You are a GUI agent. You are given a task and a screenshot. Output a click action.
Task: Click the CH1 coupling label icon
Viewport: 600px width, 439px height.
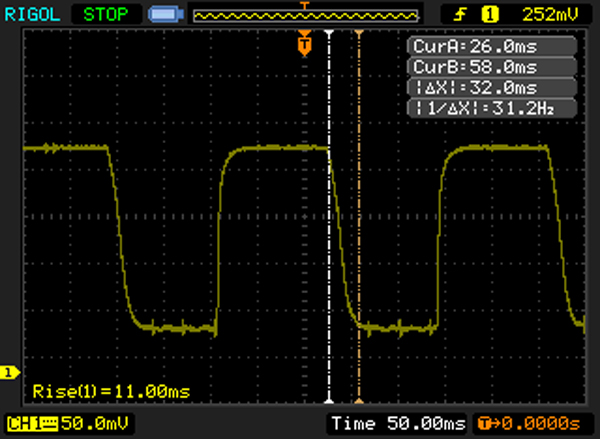33,424
